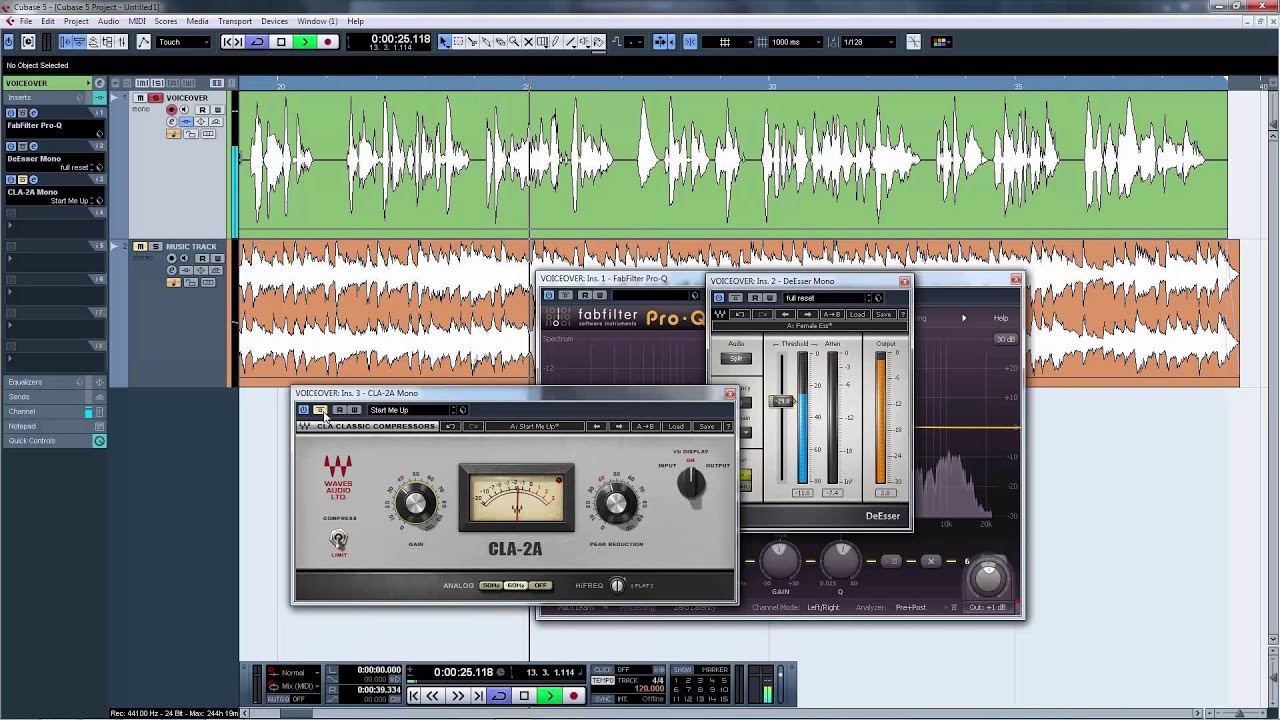Click CLA-2A Peak Reduction knob
This screenshot has height=720, width=1280.
coord(616,505)
